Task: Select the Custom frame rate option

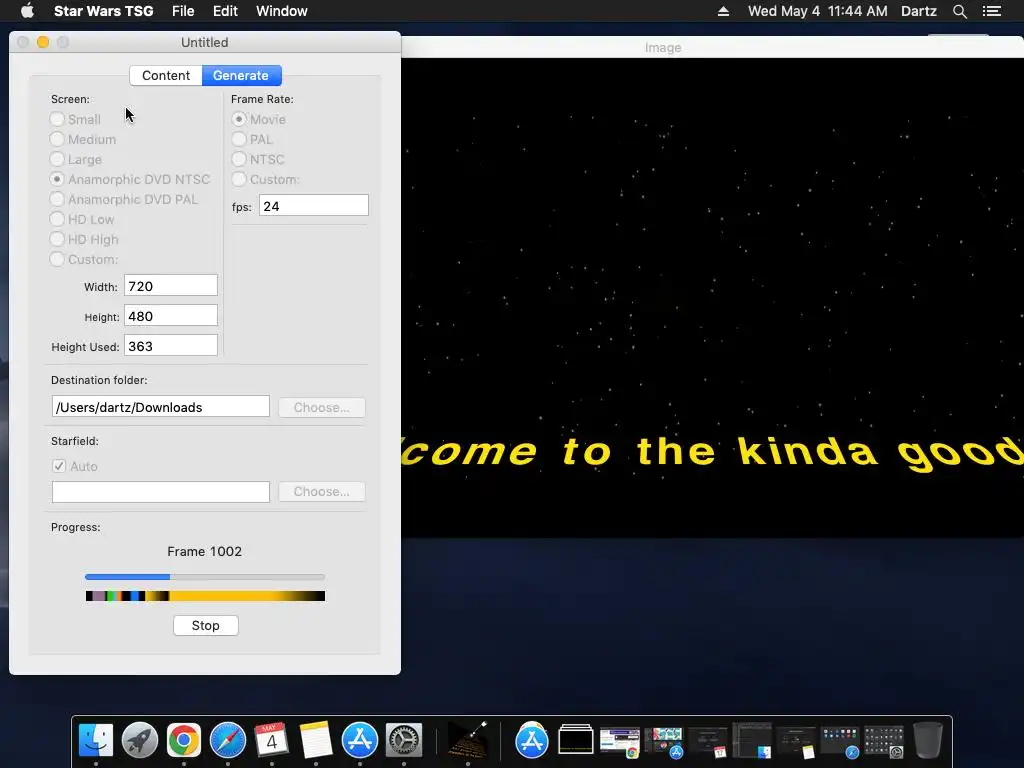Action: point(239,179)
